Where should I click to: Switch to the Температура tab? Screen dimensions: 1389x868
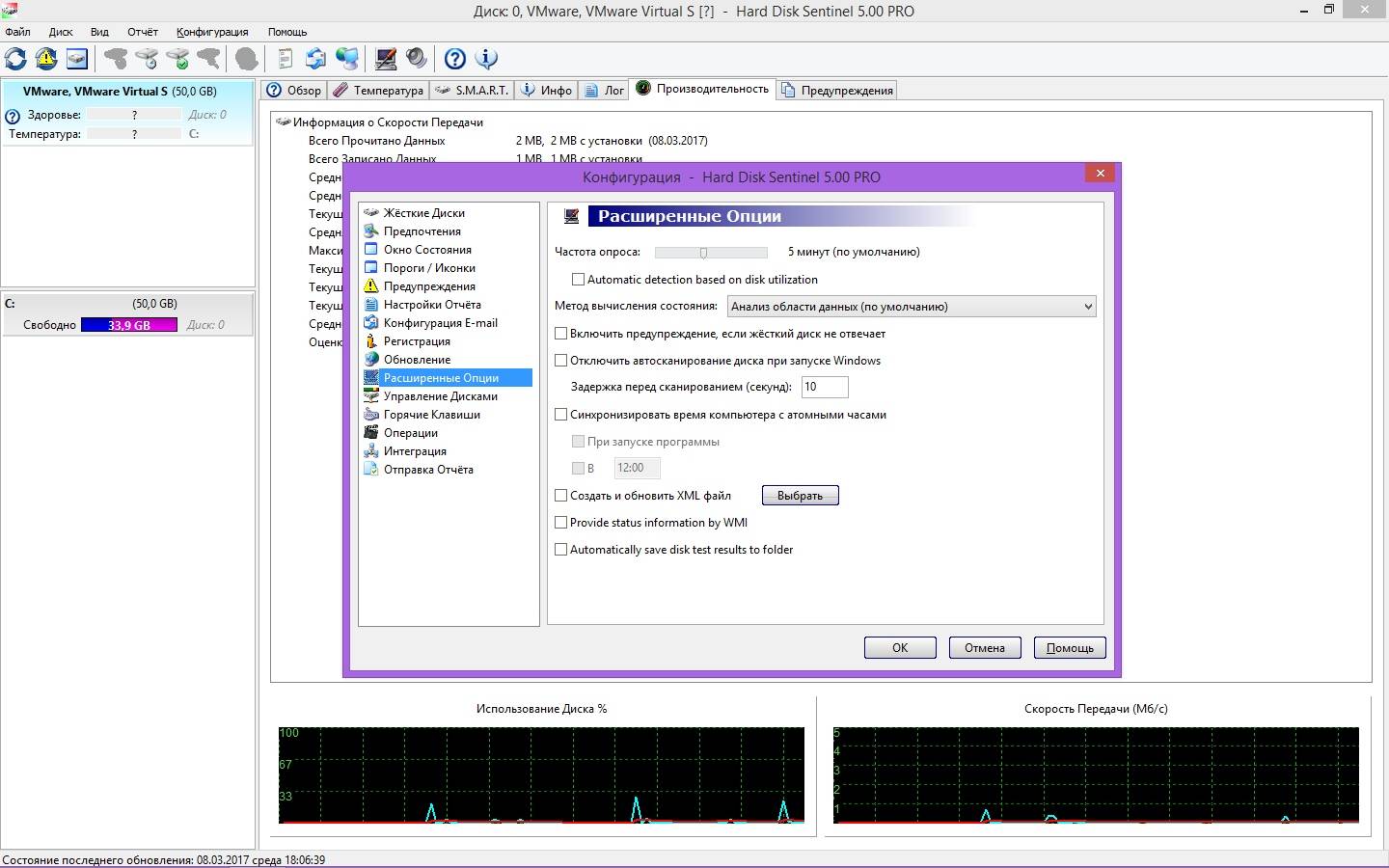point(378,91)
